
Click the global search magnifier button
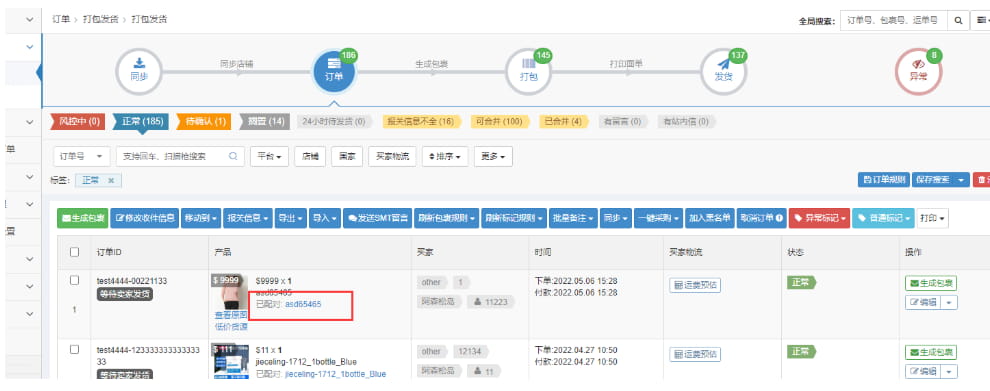(x=958, y=21)
